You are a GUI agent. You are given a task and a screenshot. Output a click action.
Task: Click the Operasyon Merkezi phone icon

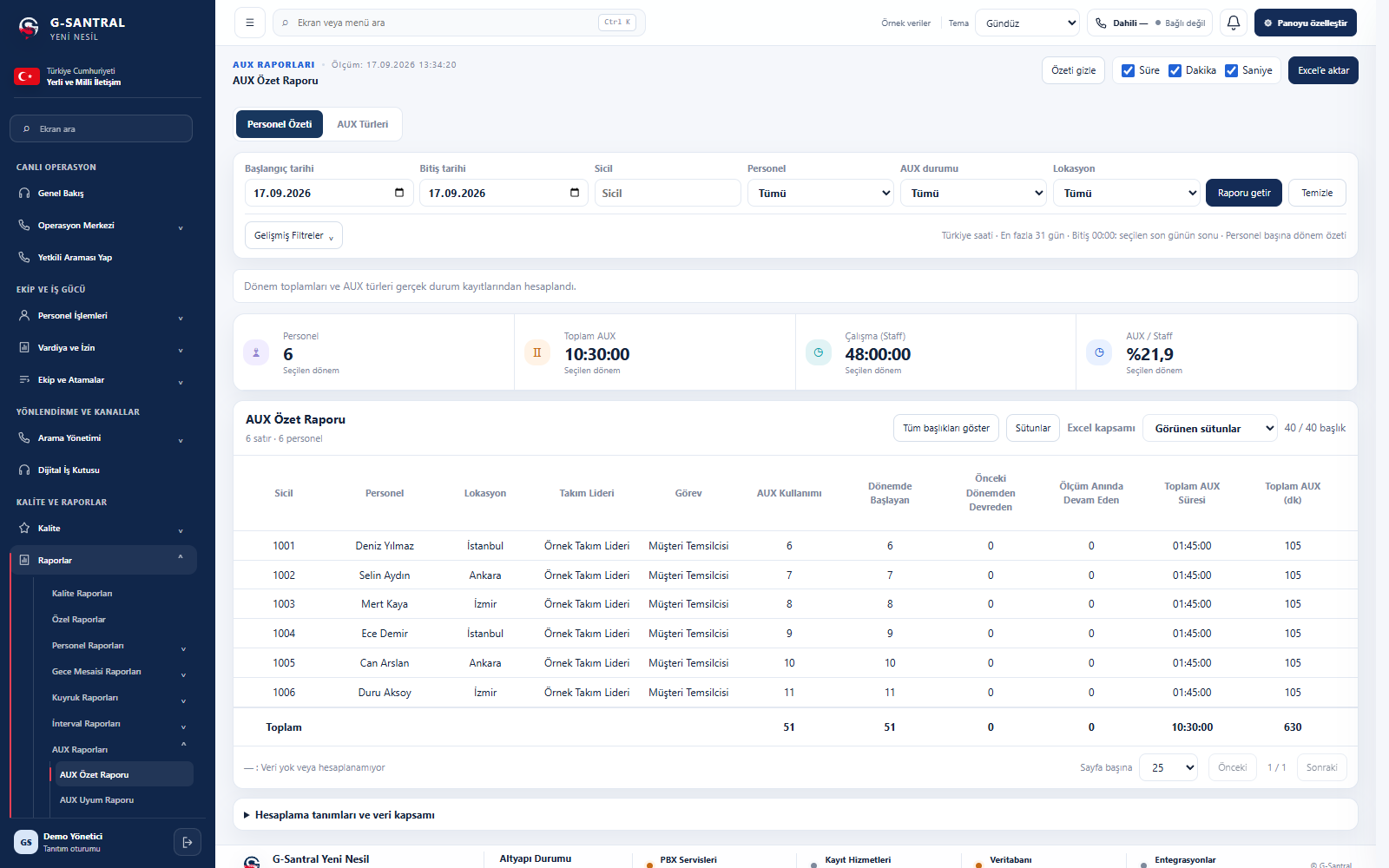pos(24,225)
